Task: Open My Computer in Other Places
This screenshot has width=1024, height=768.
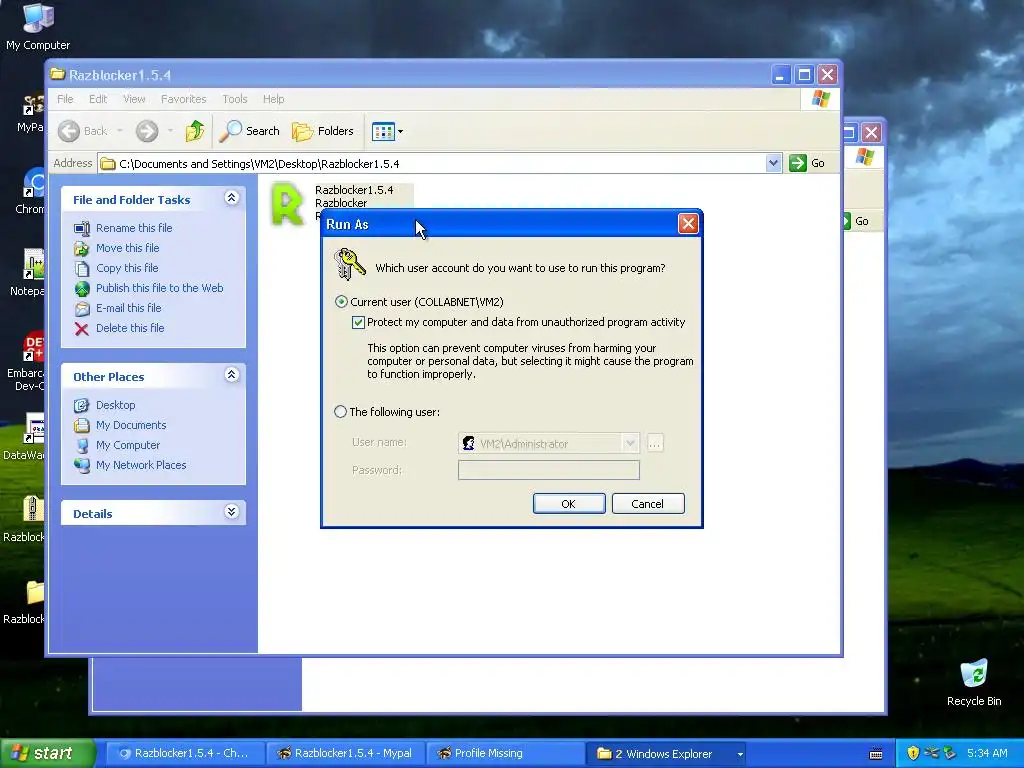Action: tap(127, 445)
